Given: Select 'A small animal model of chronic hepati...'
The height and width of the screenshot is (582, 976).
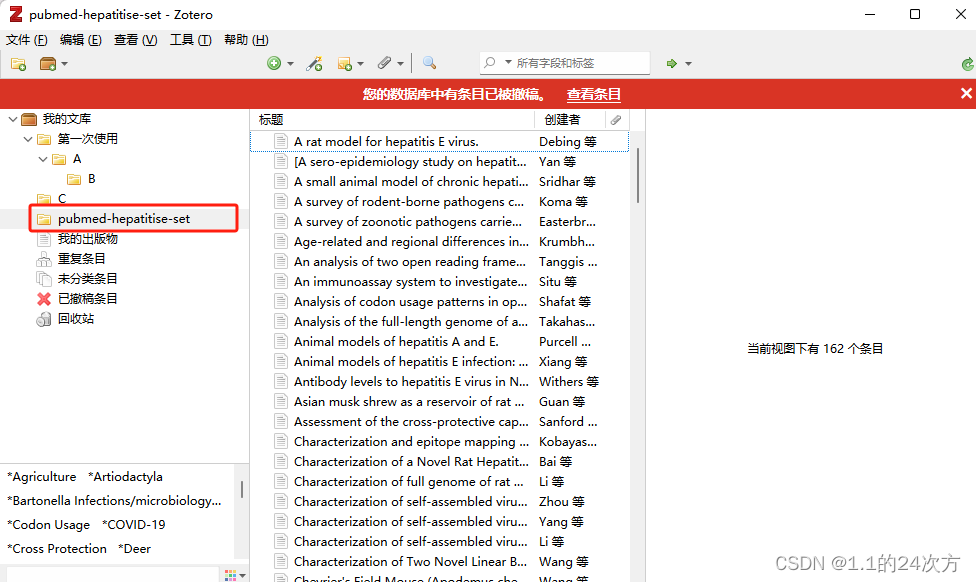Looking at the screenshot, I should coord(439,181).
